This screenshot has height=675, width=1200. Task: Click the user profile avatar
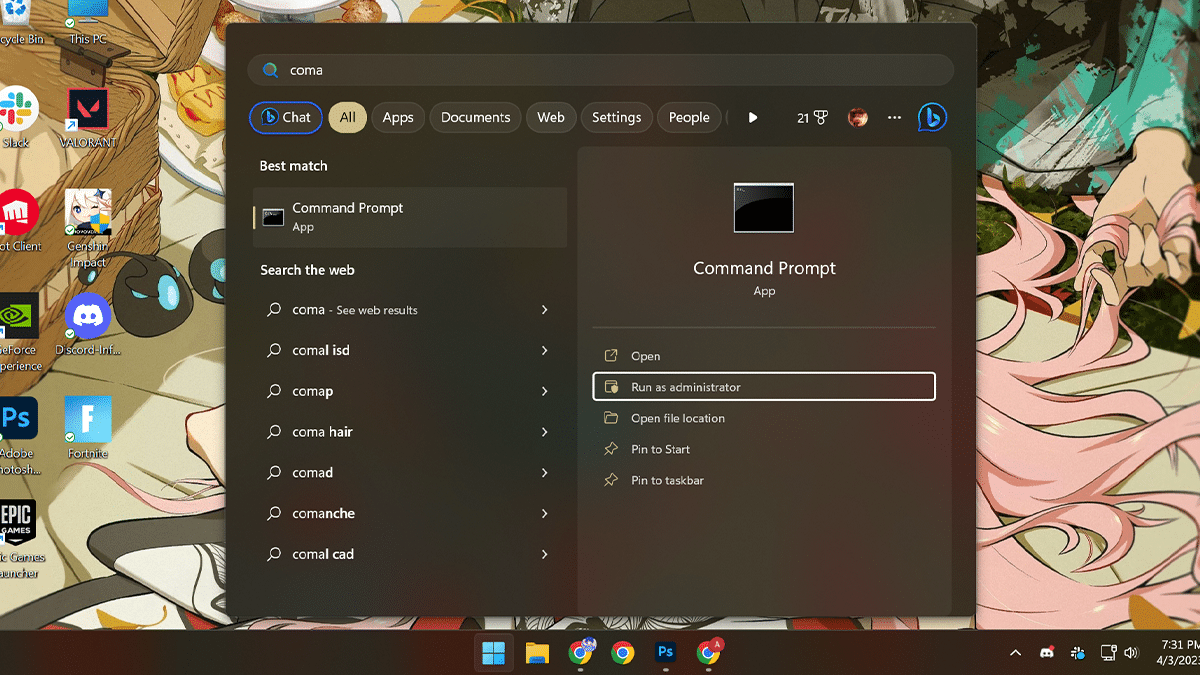(x=857, y=117)
